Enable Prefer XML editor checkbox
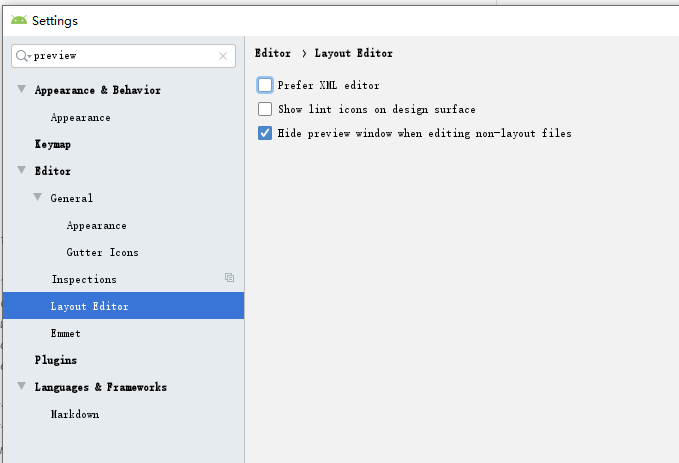Viewport: 679px width, 463px height. tap(265, 85)
